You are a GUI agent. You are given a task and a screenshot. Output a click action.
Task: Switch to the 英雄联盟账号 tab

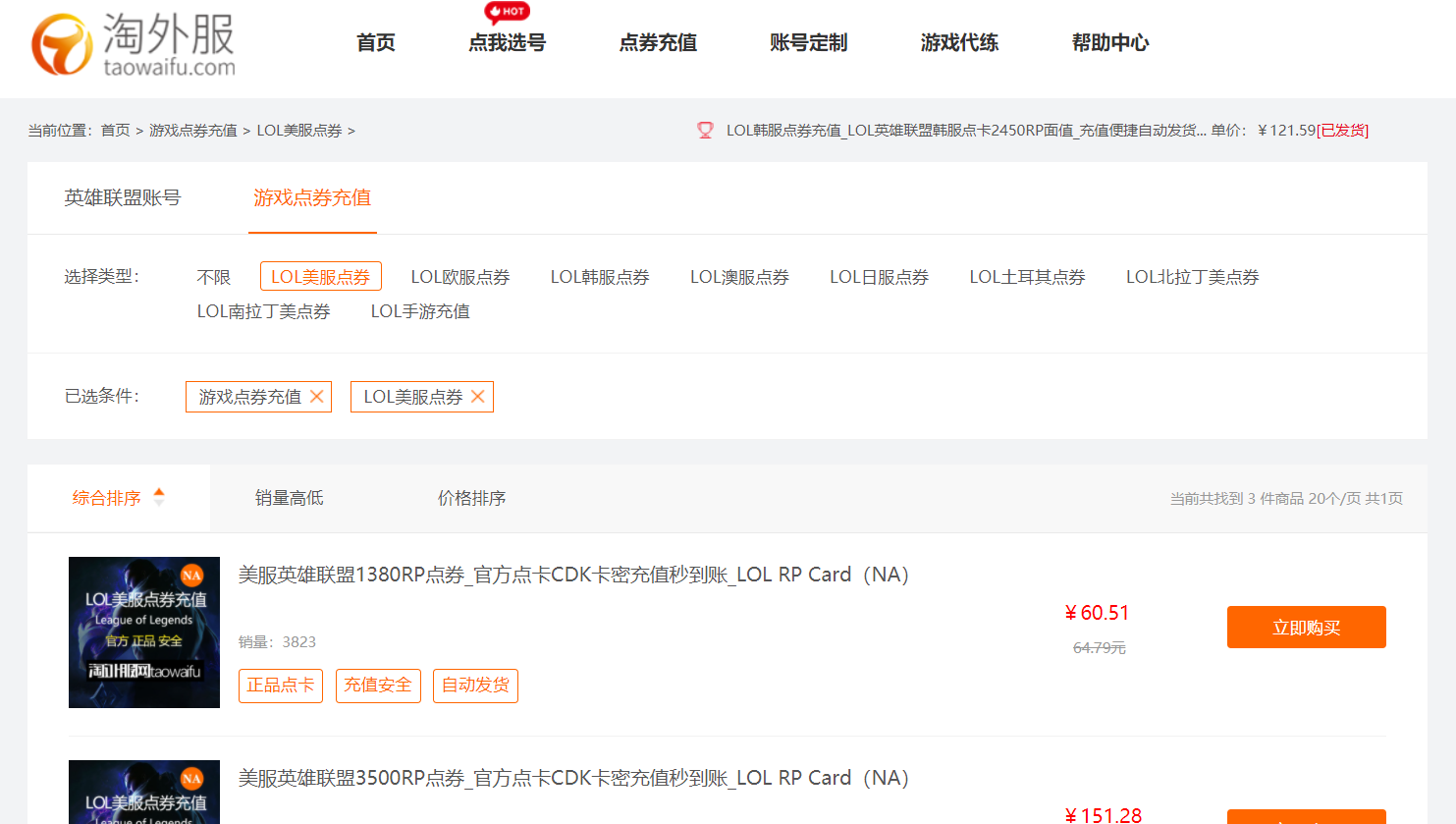tap(123, 197)
